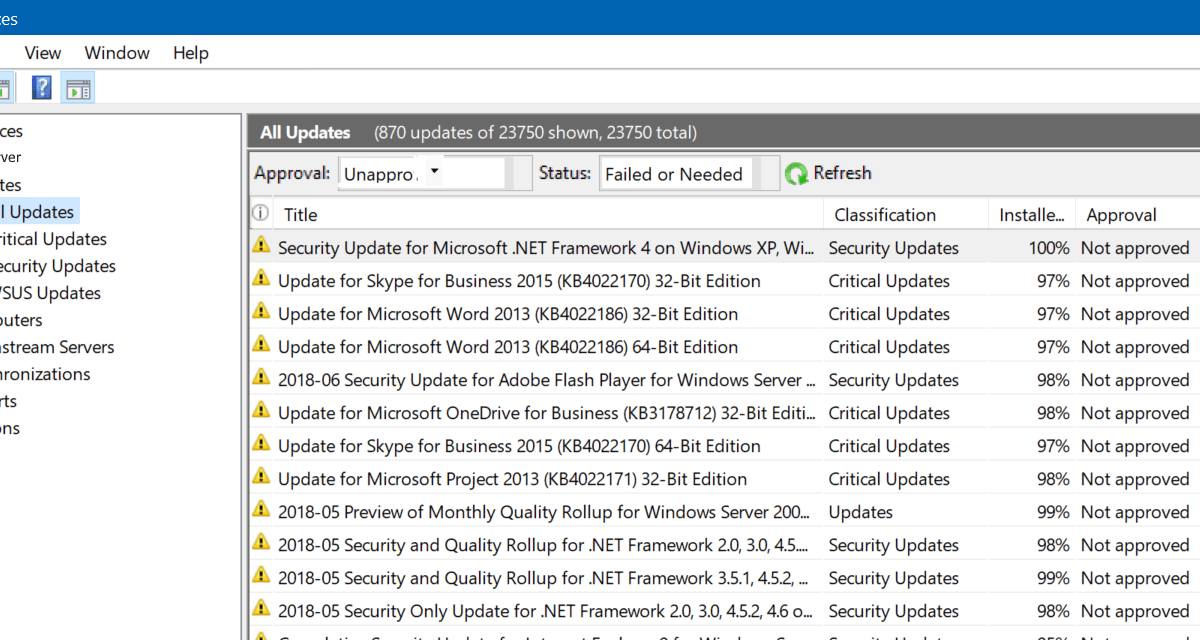Click warning icon beside Project 2013 update
The height and width of the screenshot is (640, 1200).
pos(261,479)
